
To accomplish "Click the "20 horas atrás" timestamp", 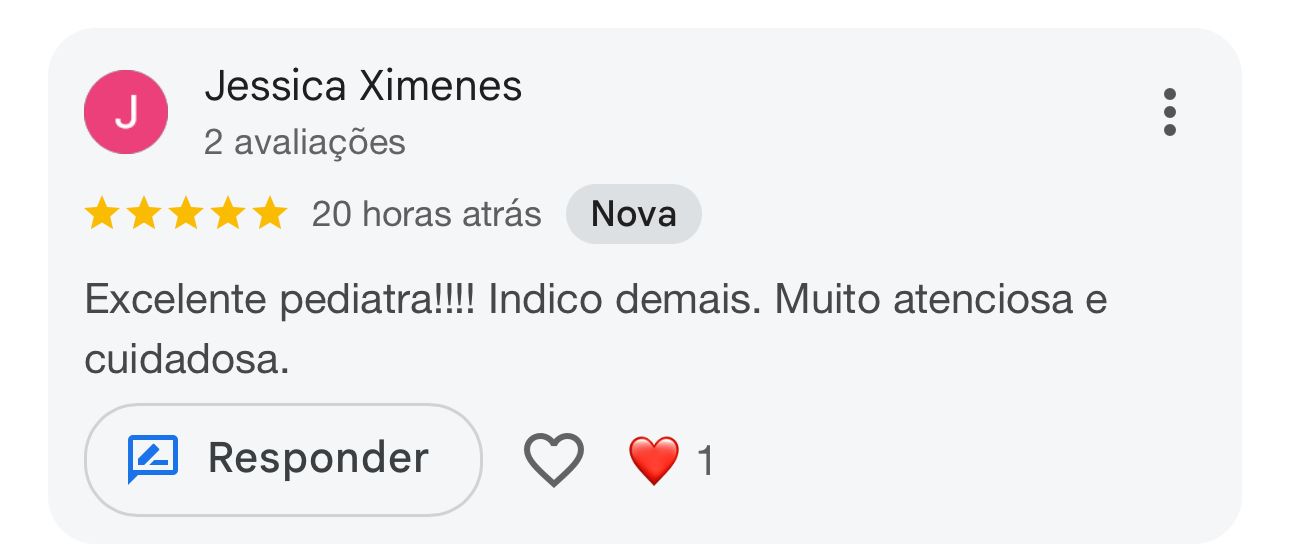I will click(426, 214).
